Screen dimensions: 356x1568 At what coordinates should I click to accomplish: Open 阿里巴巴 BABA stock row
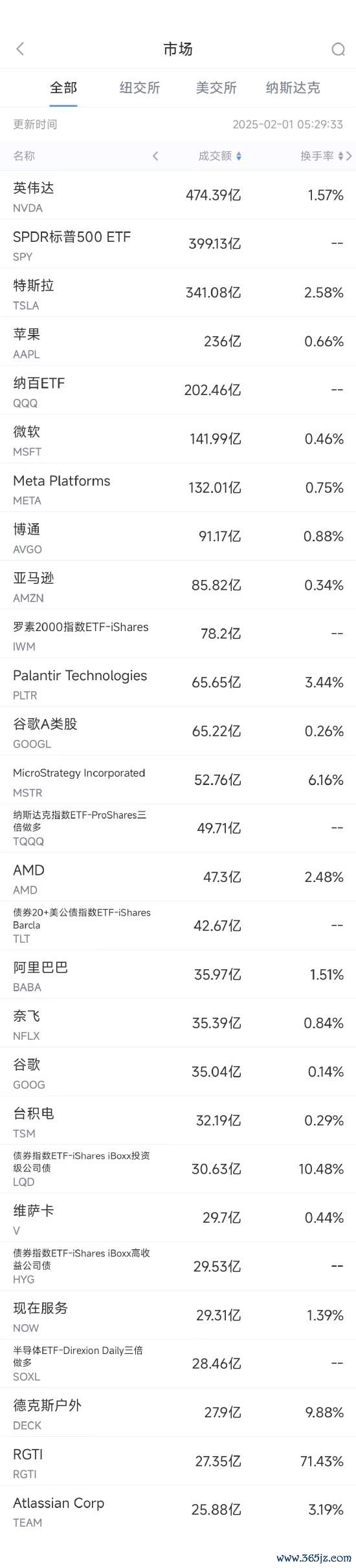coord(178,975)
